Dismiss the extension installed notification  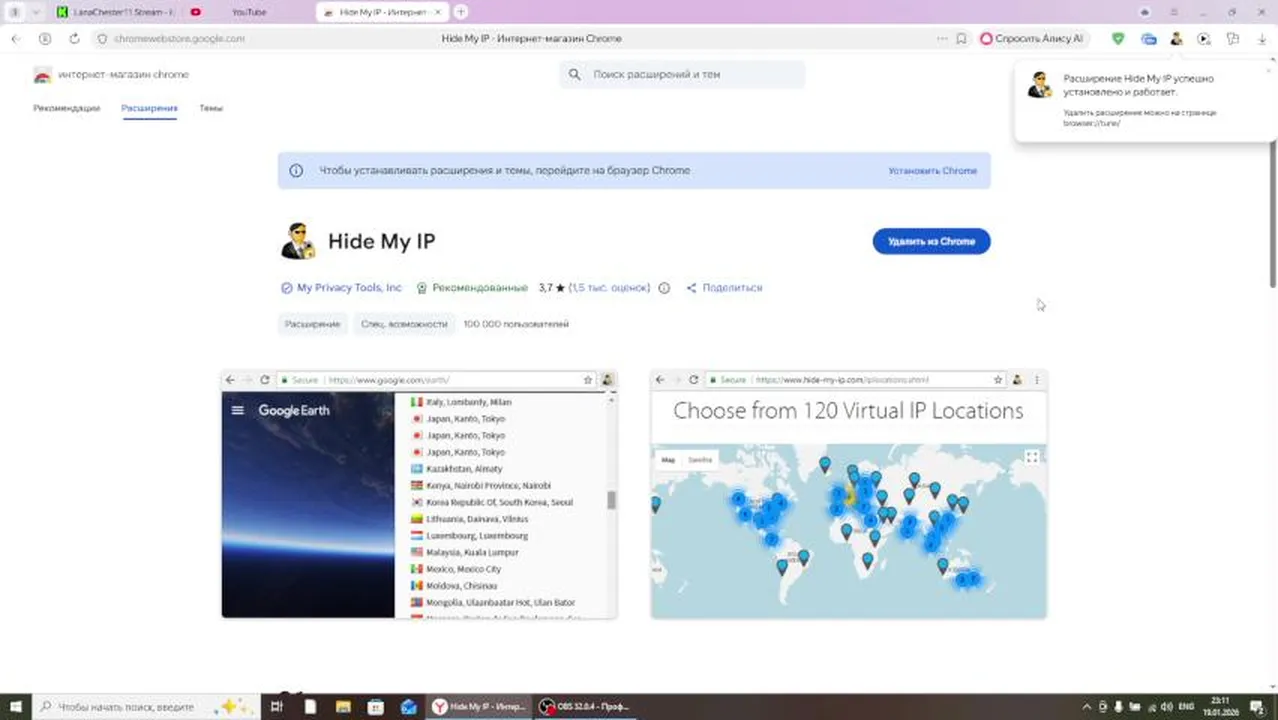1269,70
